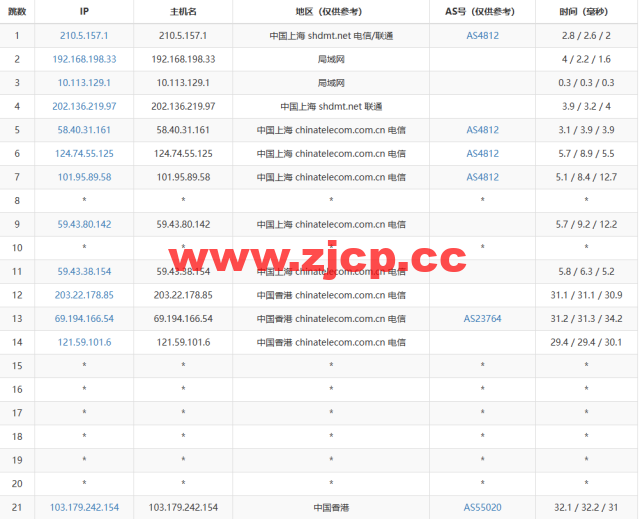This screenshot has height=519, width=640.
Task: Click hop number 8
Action: click(x=17, y=200)
